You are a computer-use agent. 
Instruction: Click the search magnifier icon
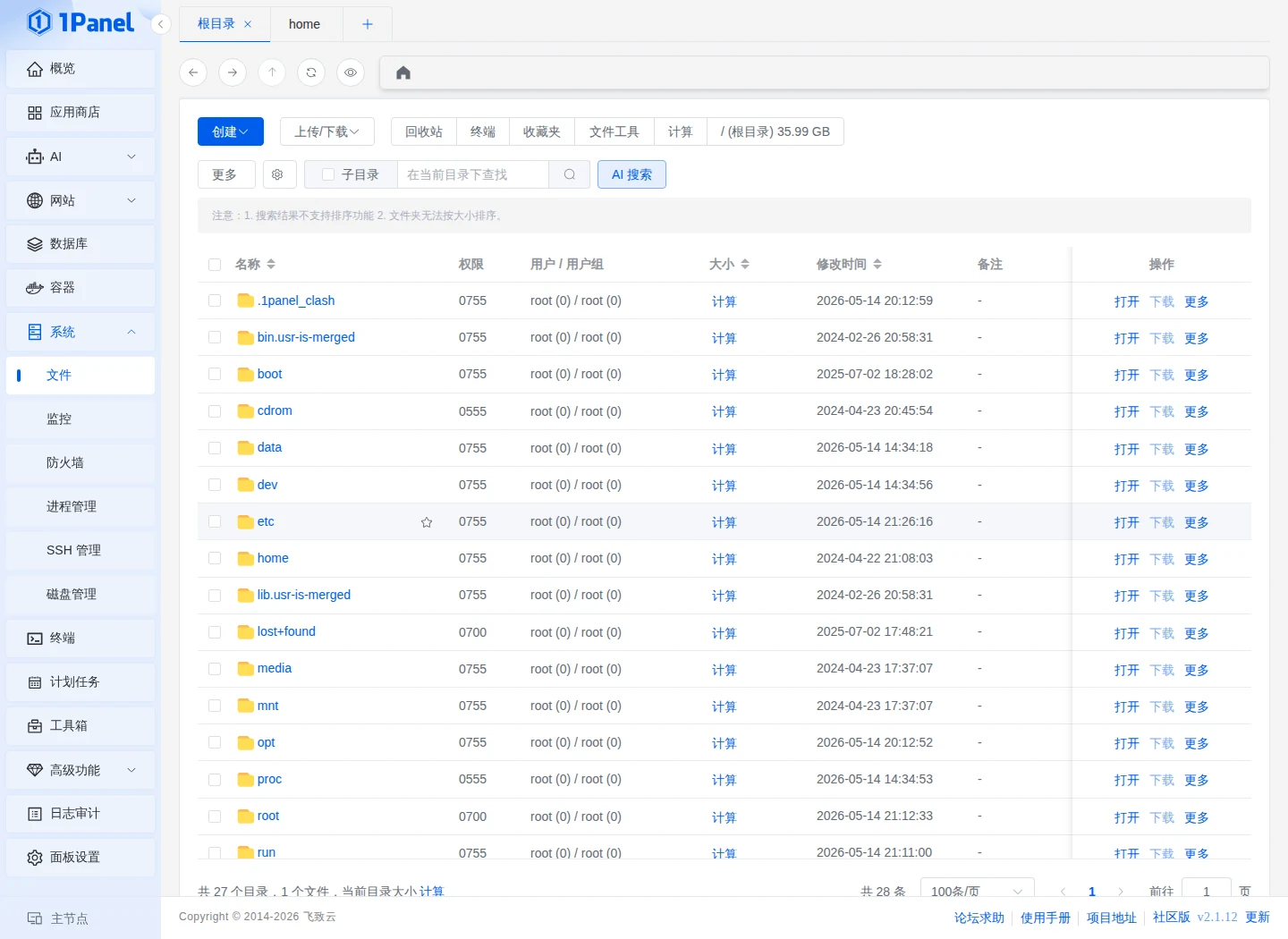click(x=569, y=174)
